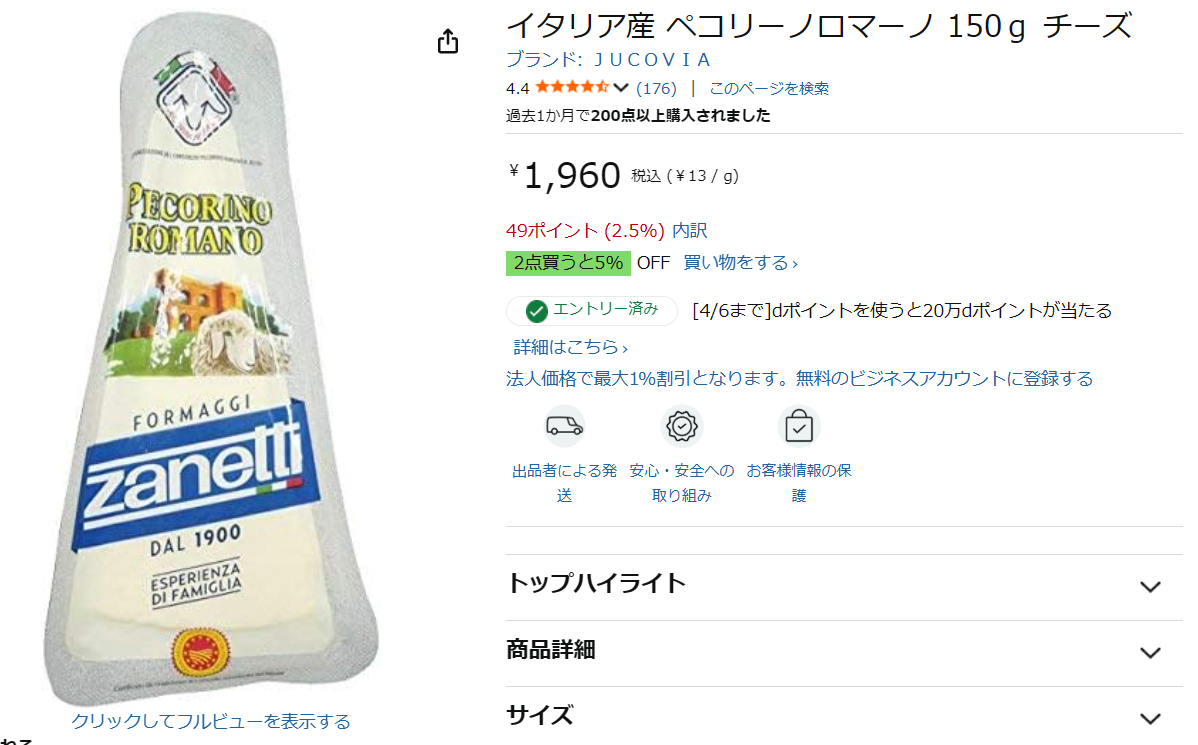Expand the サイズ section
The height and width of the screenshot is (745, 1198).
coord(1150,718)
